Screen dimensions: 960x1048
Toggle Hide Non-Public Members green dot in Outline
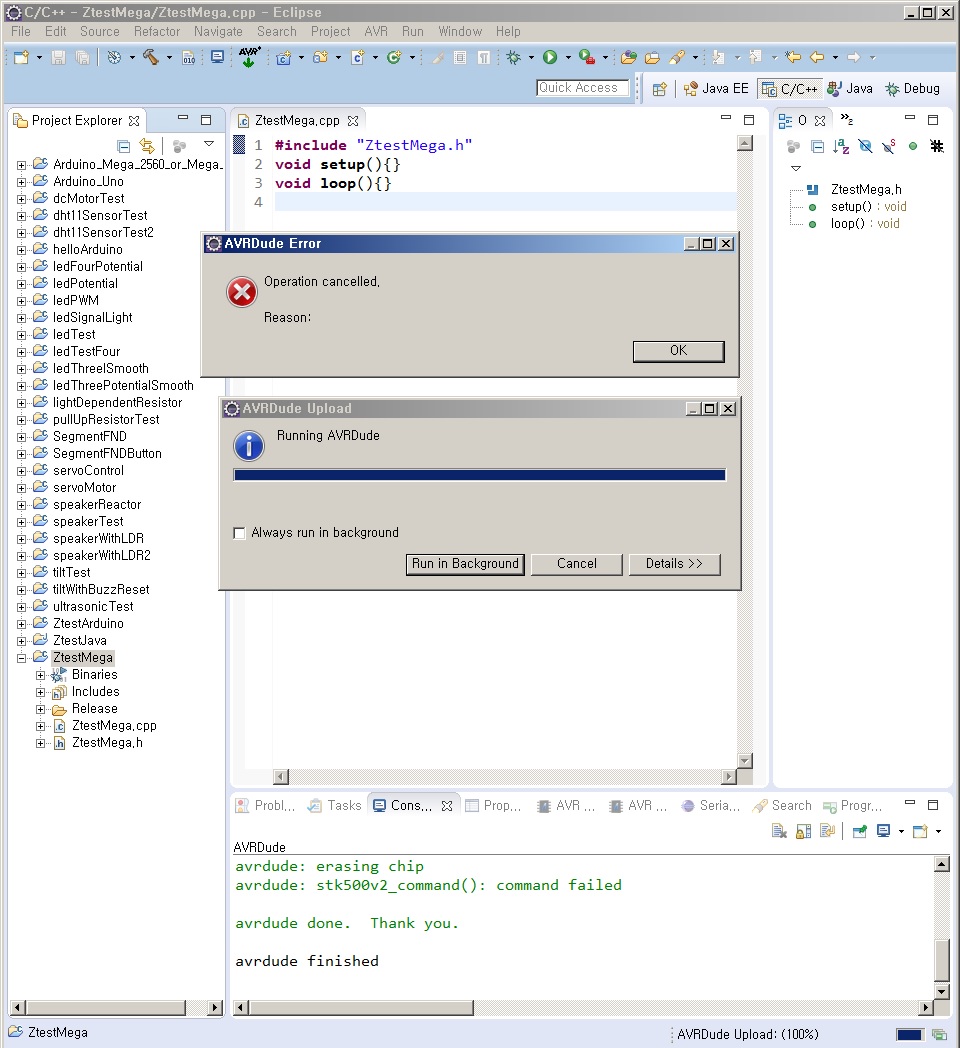[913, 146]
